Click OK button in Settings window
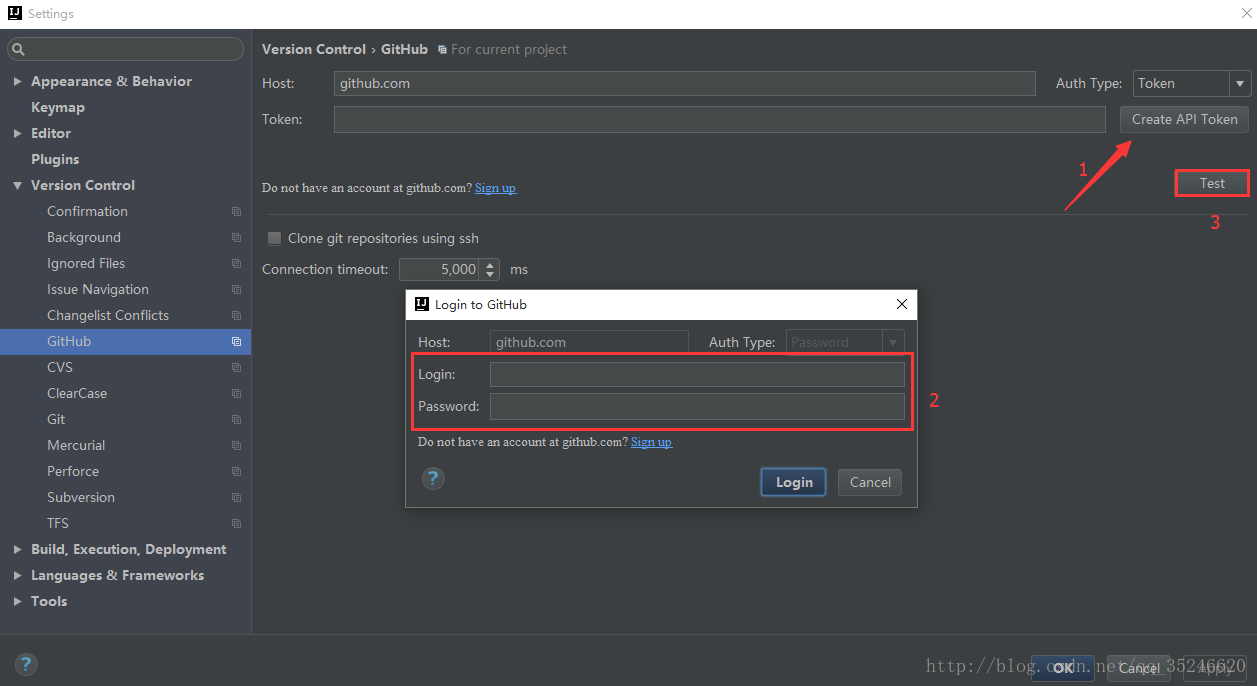Viewport: 1257px width, 686px height. [1064, 668]
